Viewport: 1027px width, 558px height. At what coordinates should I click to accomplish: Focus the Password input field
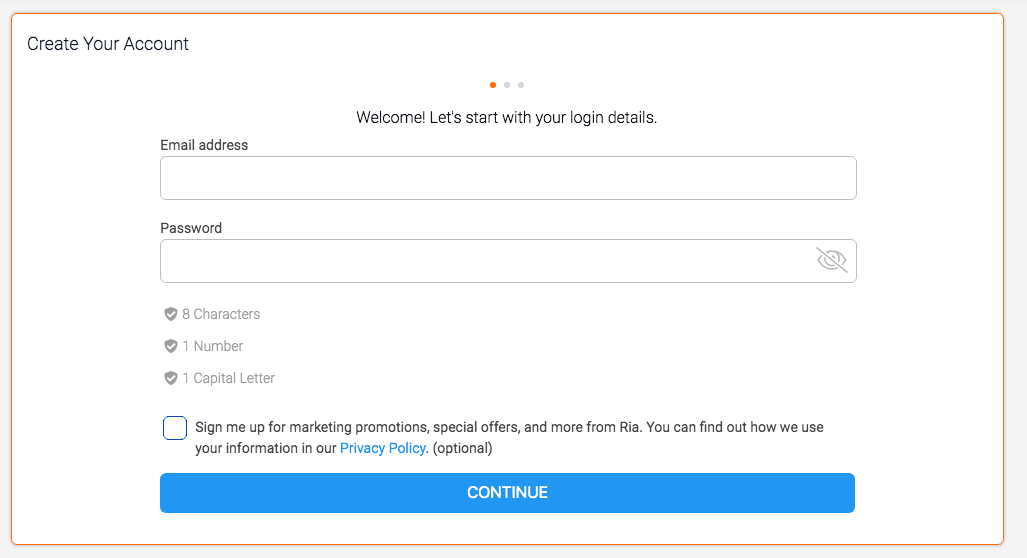[x=485, y=261]
